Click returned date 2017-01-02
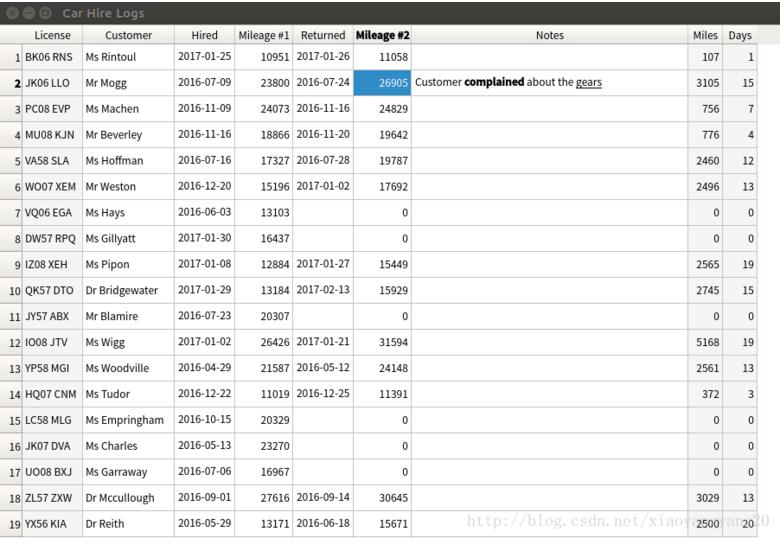The height and width of the screenshot is (544, 780). (x=323, y=186)
